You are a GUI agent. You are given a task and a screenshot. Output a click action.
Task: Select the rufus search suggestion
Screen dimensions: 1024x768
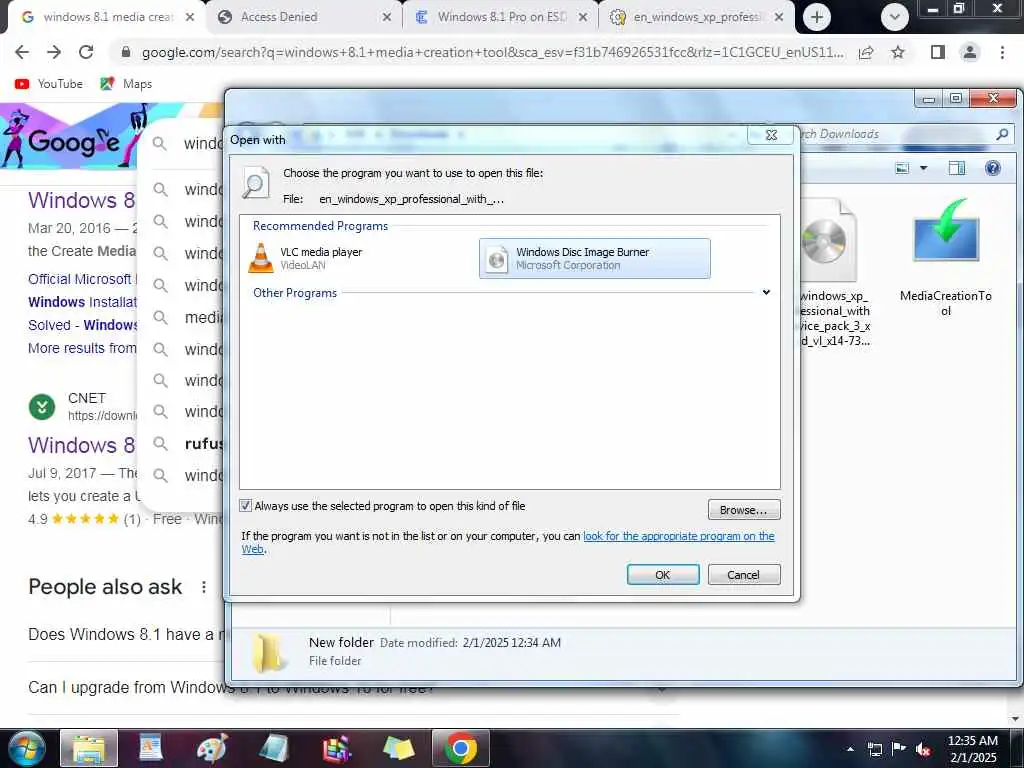(204, 443)
